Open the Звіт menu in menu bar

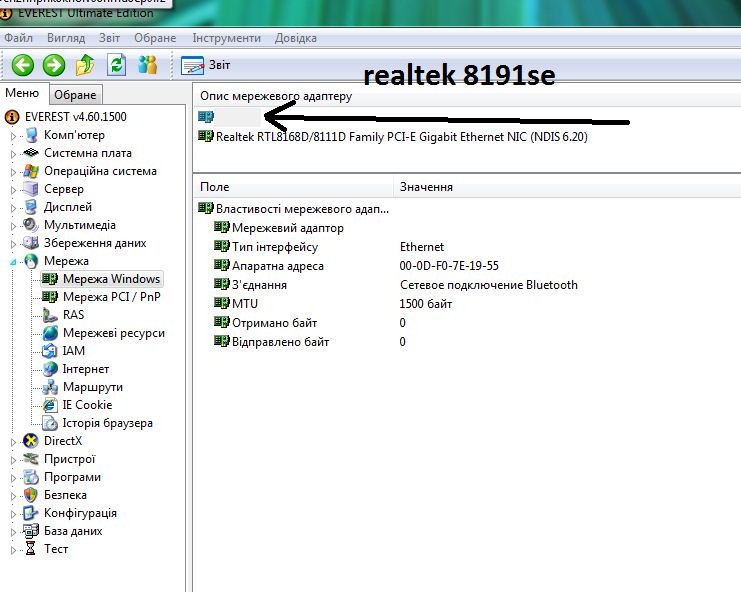coord(109,38)
